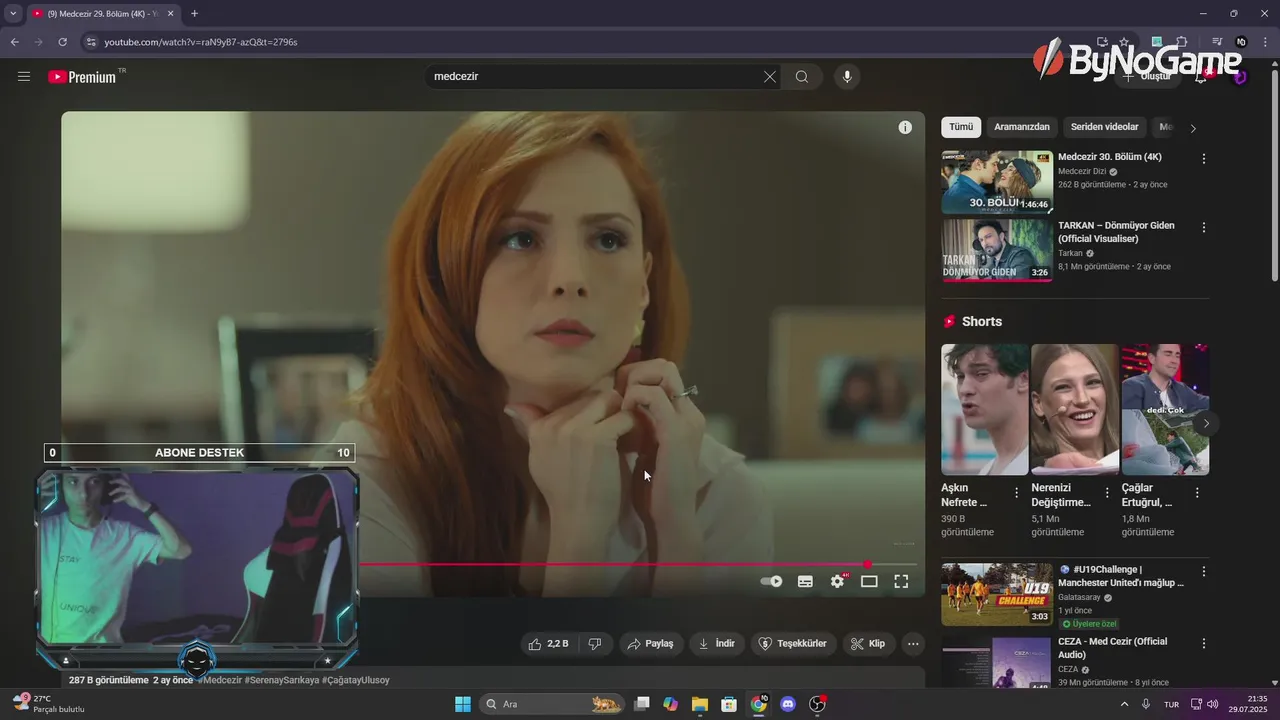Click the #ÇağatayUlusoy hashtag
Image resolution: width=1280 pixels, height=720 pixels.
356,680
